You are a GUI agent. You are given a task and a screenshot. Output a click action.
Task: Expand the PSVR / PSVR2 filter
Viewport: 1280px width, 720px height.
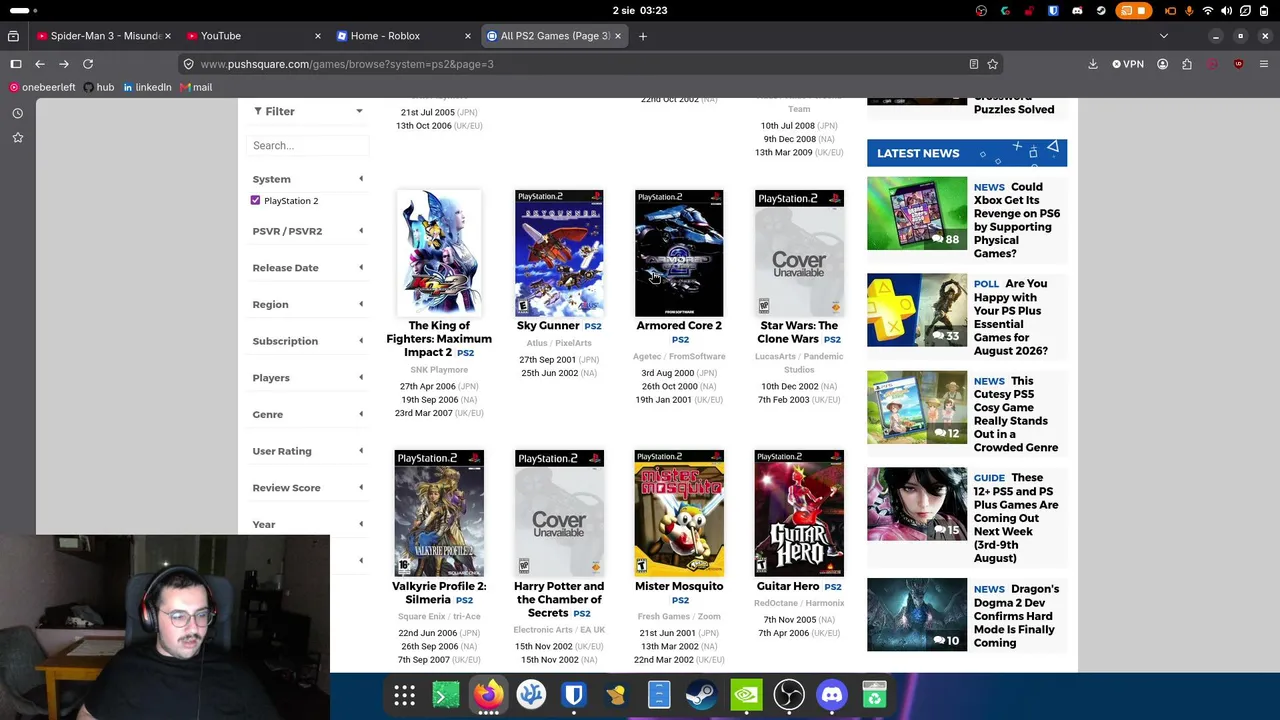coord(307,231)
